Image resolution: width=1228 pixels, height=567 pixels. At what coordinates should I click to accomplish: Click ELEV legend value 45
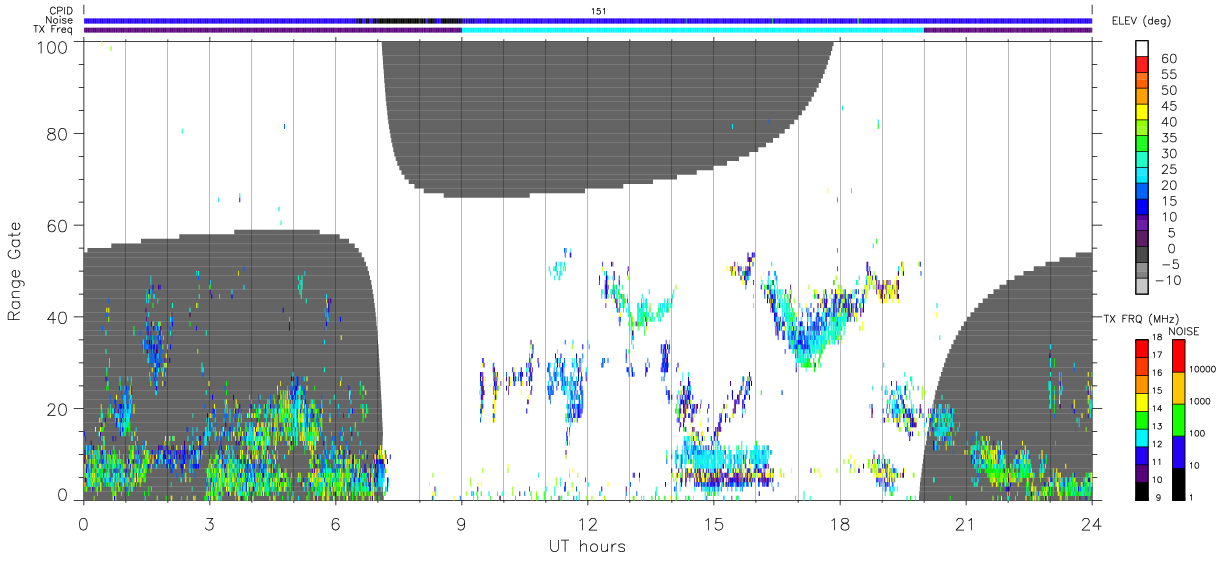click(1168, 106)
